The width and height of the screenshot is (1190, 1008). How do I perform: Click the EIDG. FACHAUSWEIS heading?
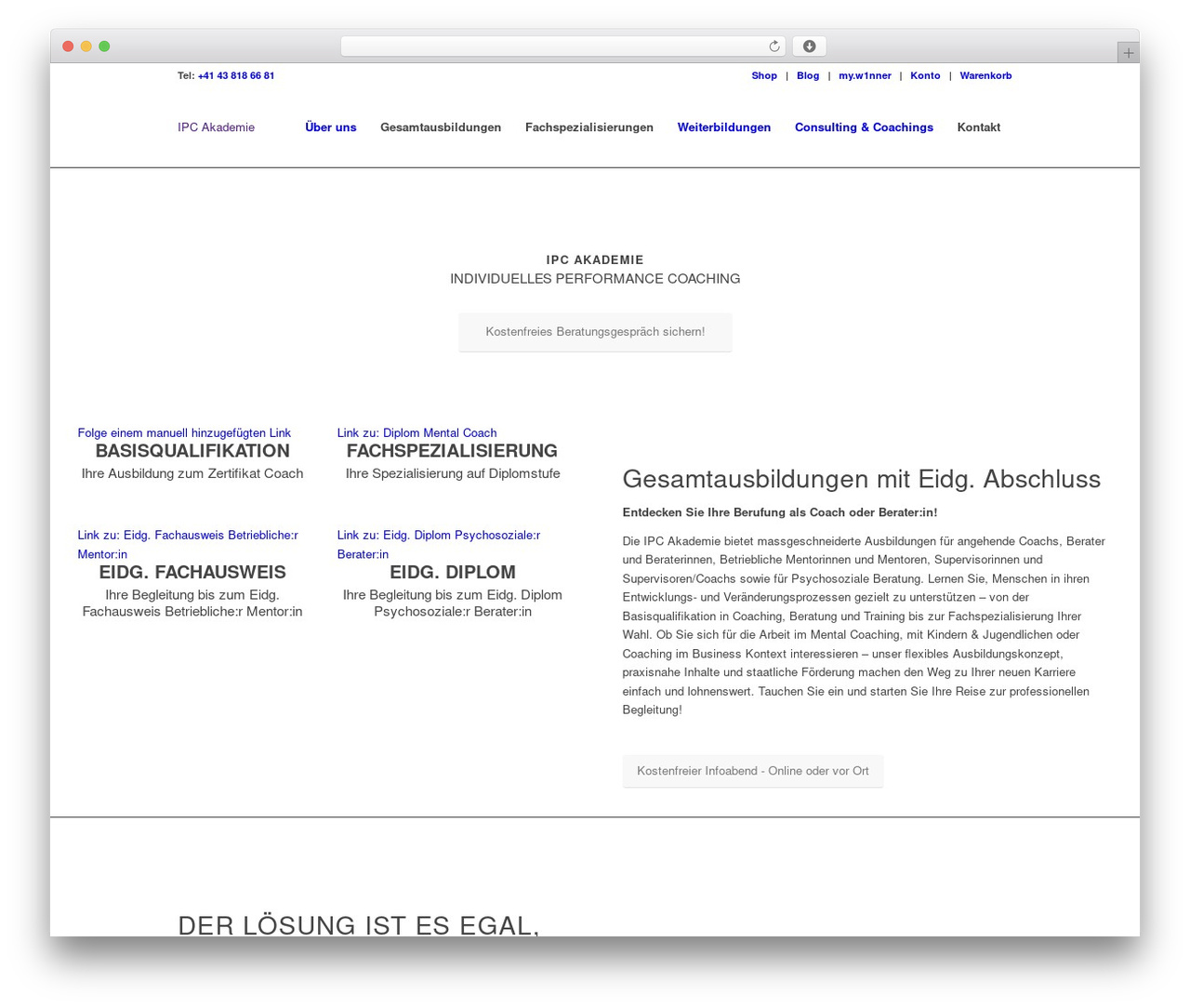[192, 573]
